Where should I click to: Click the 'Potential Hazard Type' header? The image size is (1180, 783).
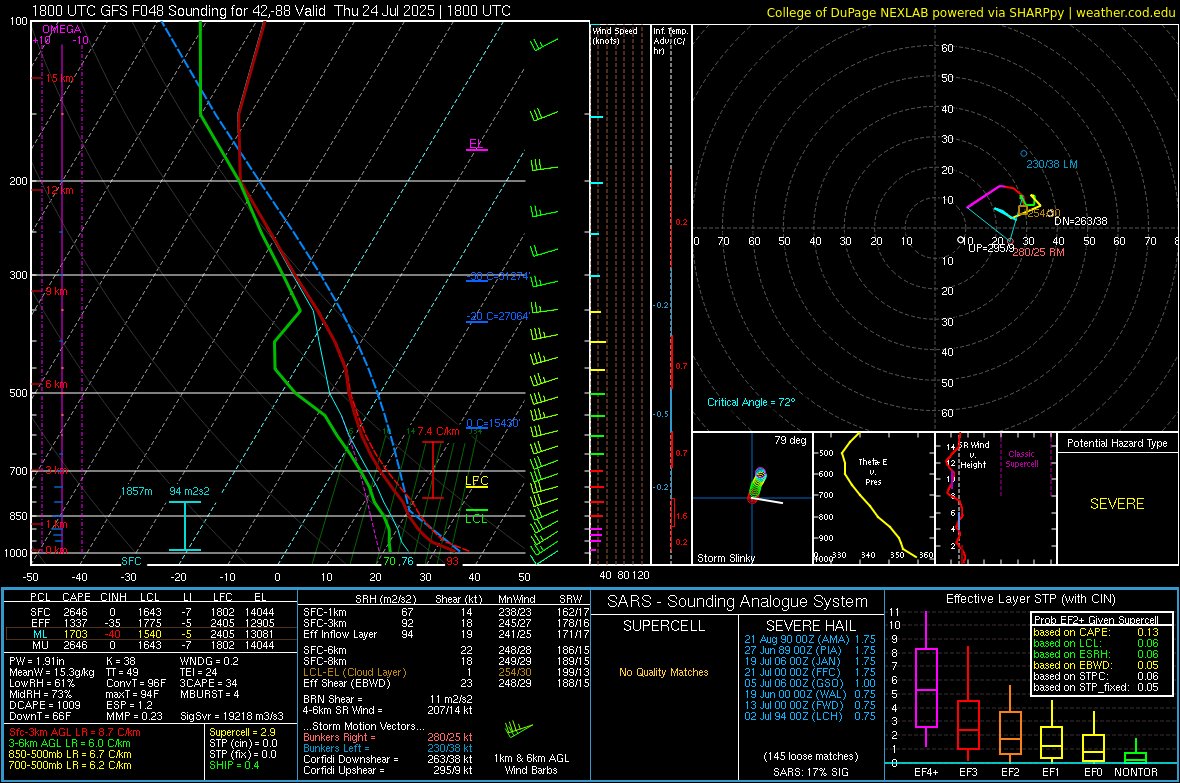[x=1117, y=443]
